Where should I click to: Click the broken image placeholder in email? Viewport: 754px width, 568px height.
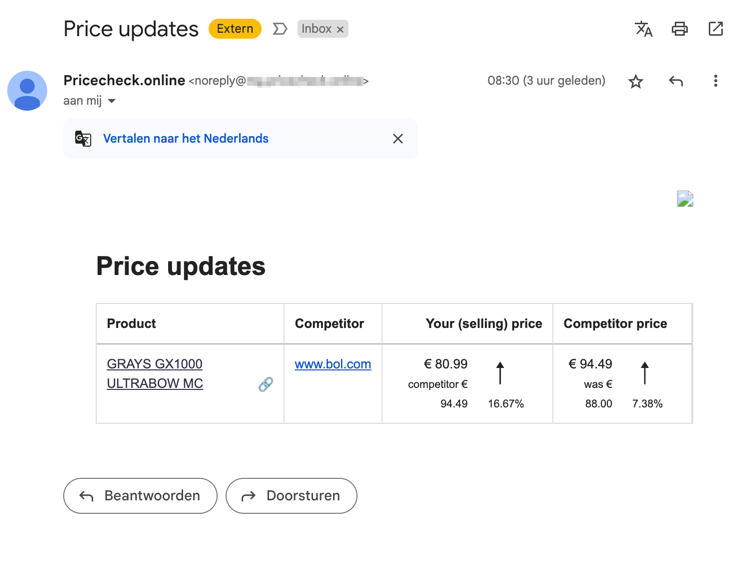[685, 199]
